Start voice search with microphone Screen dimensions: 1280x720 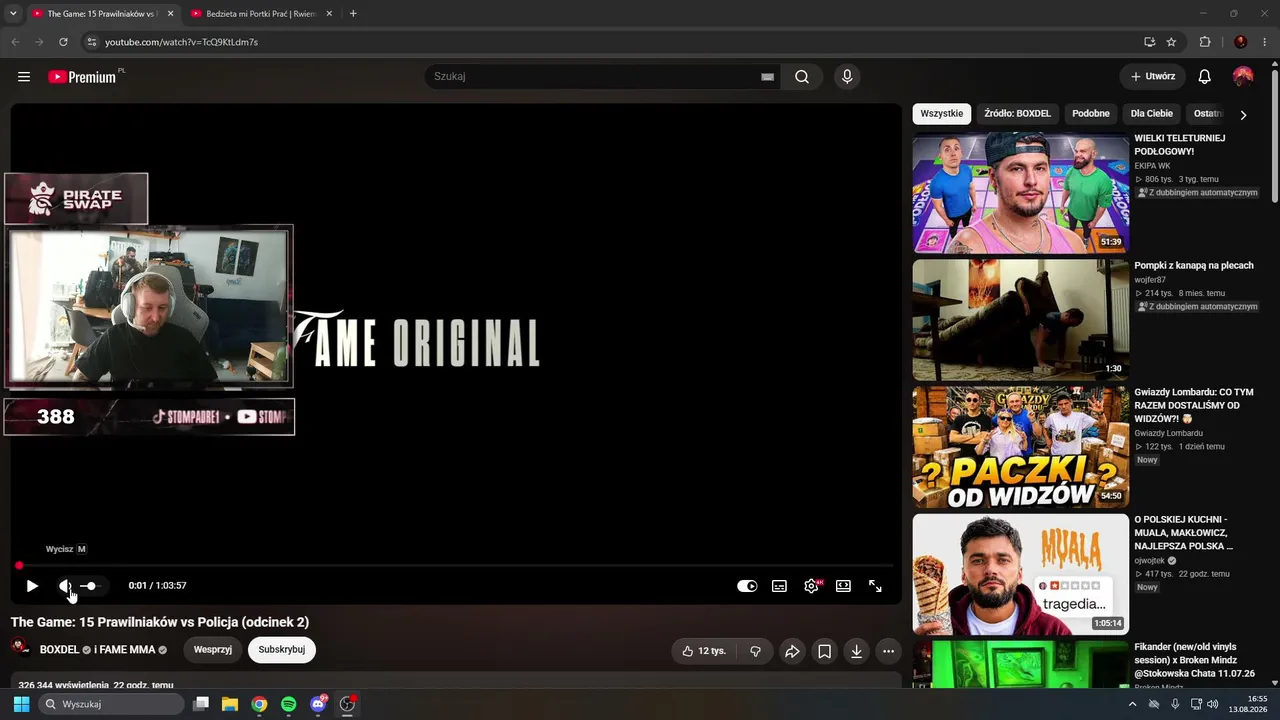(847, 77)
